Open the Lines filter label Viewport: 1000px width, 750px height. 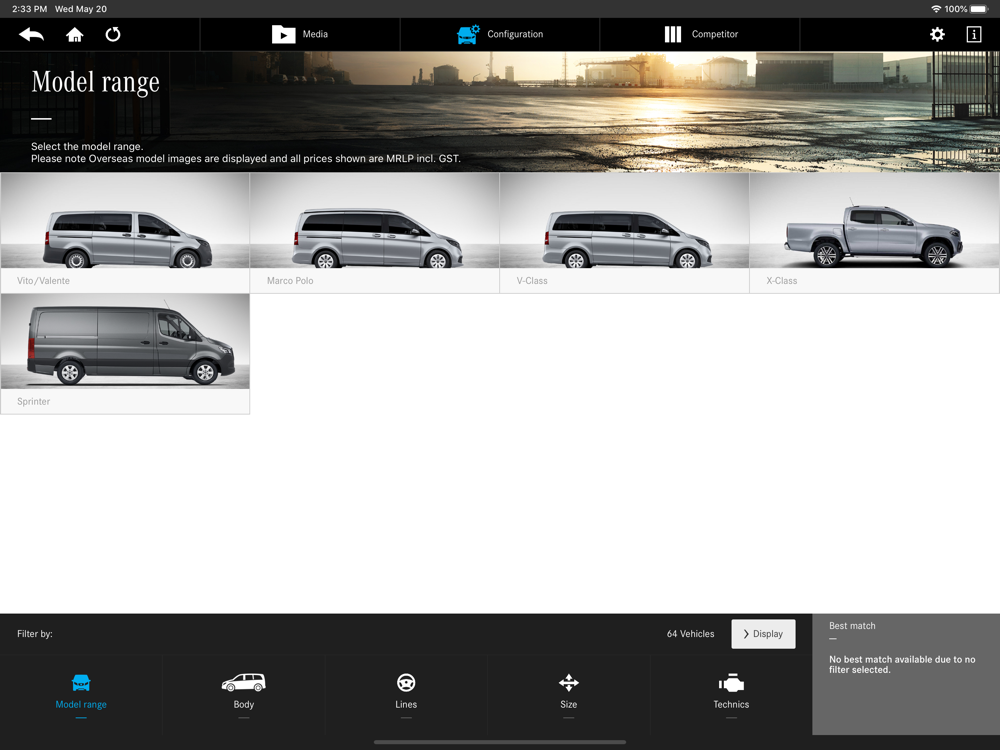[x=406, y=704]
